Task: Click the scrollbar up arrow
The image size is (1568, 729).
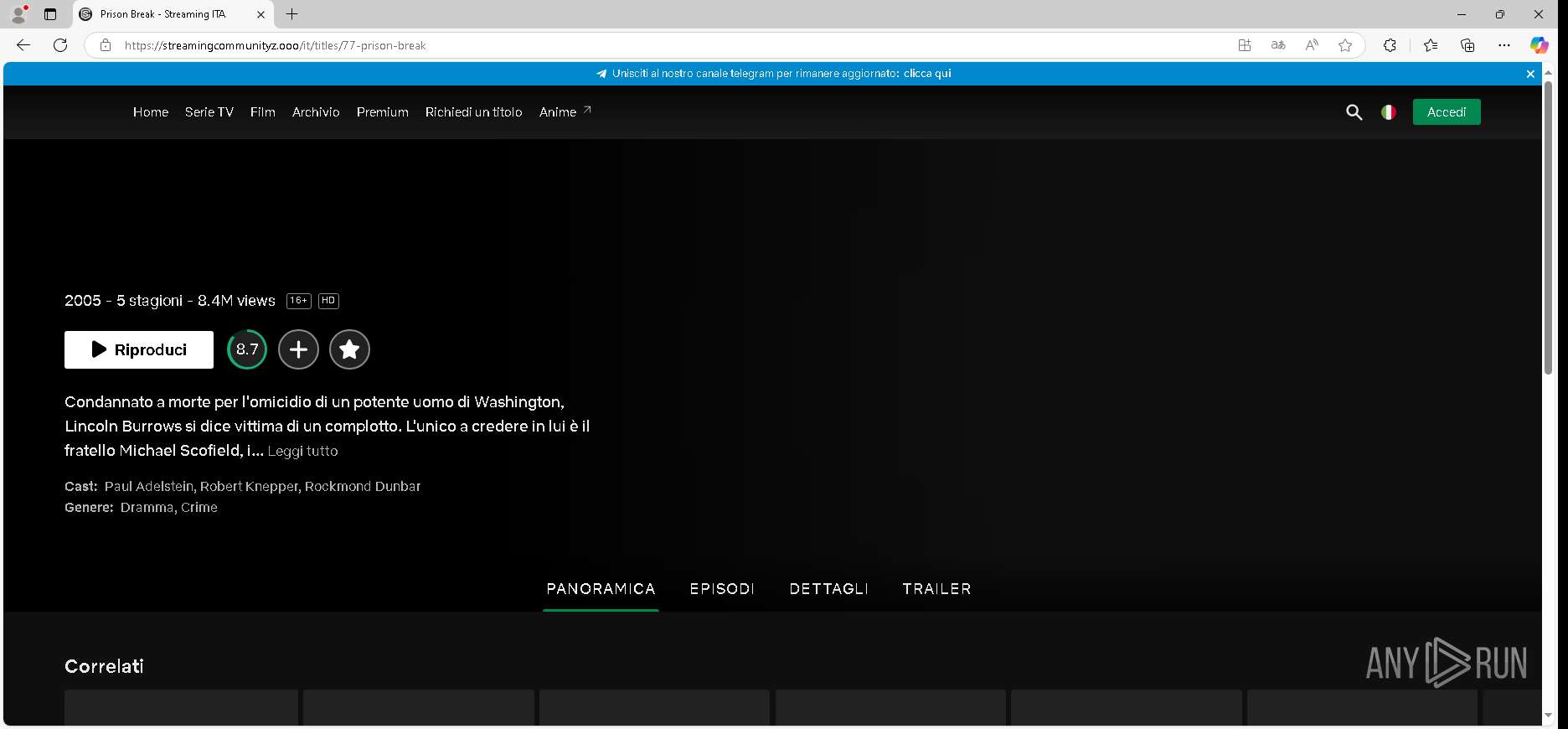Action: [1549, 73]
